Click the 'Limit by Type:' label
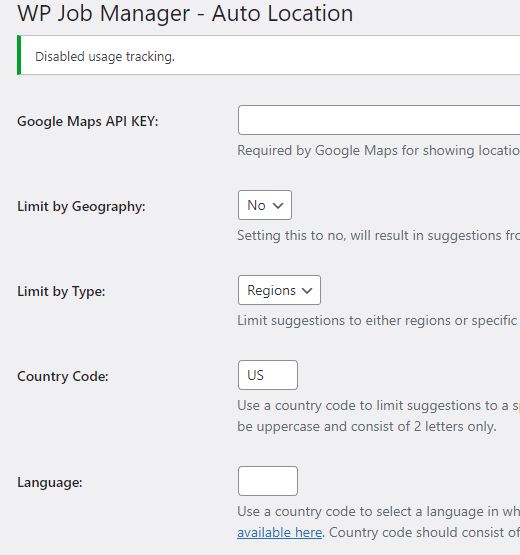The image size is (520, 555). pos(61,291)
